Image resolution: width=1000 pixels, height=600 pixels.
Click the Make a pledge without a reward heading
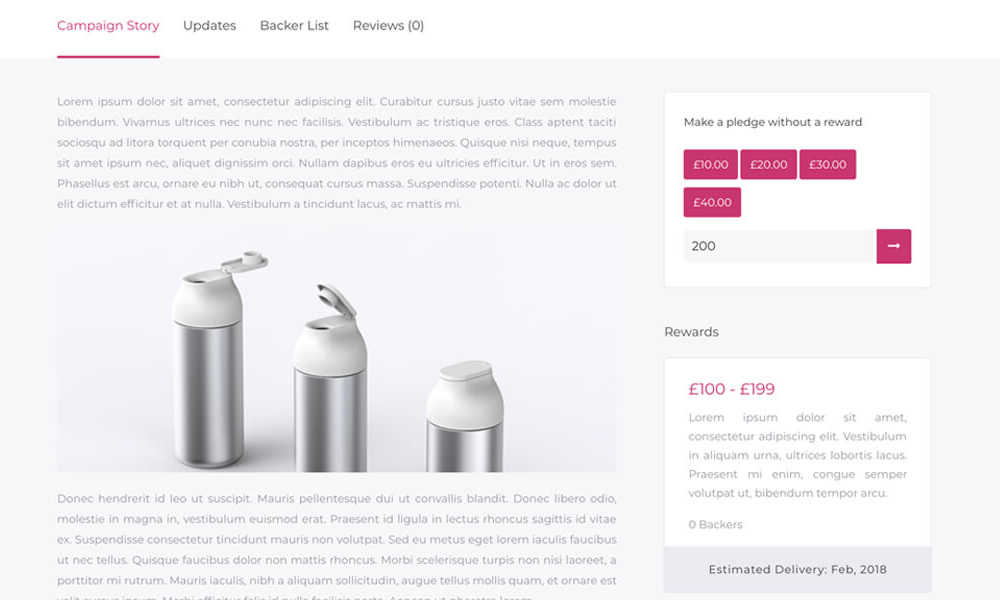tap(773, 122)
